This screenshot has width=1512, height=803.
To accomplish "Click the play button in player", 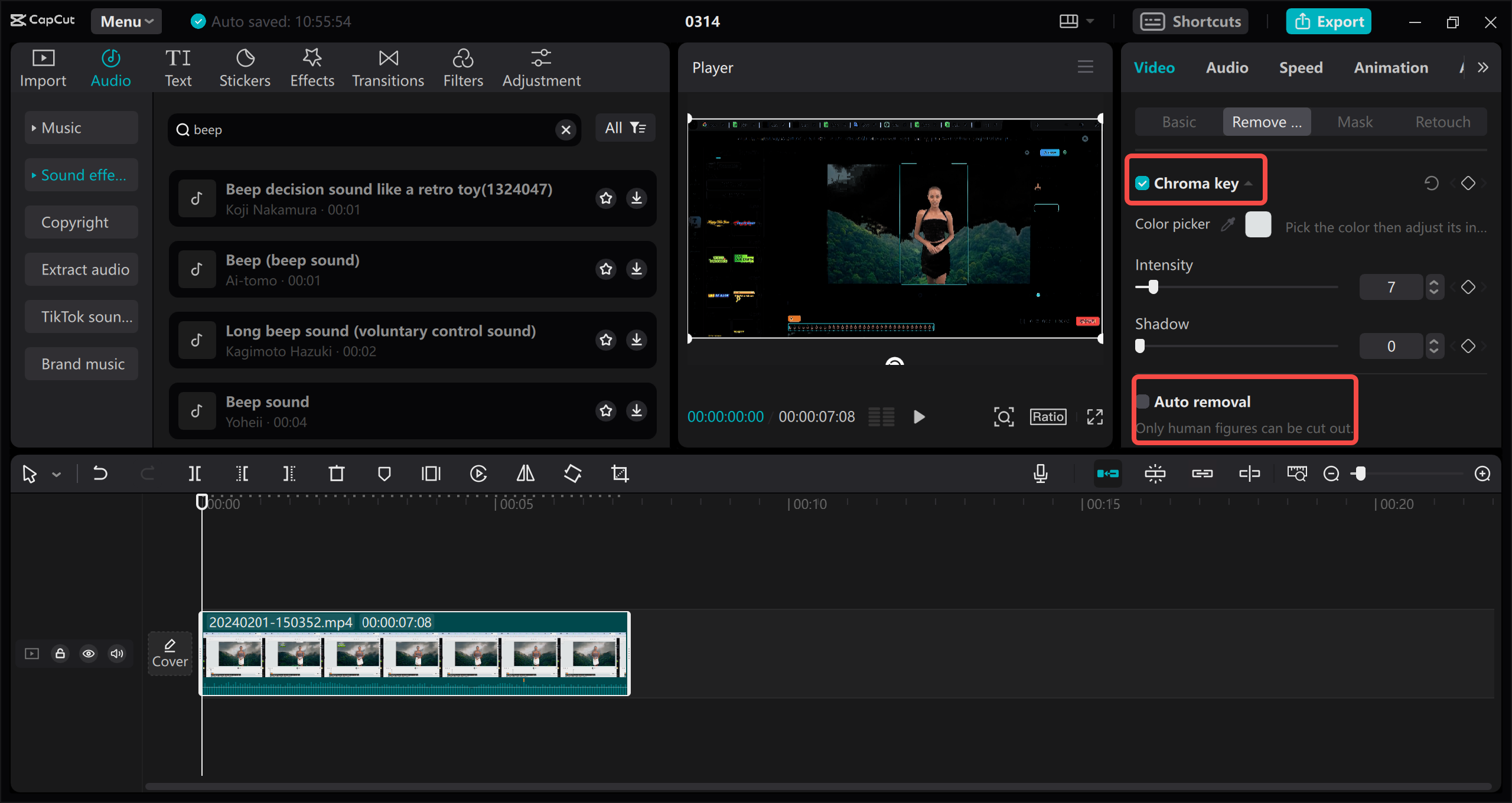I will [919, 417].
